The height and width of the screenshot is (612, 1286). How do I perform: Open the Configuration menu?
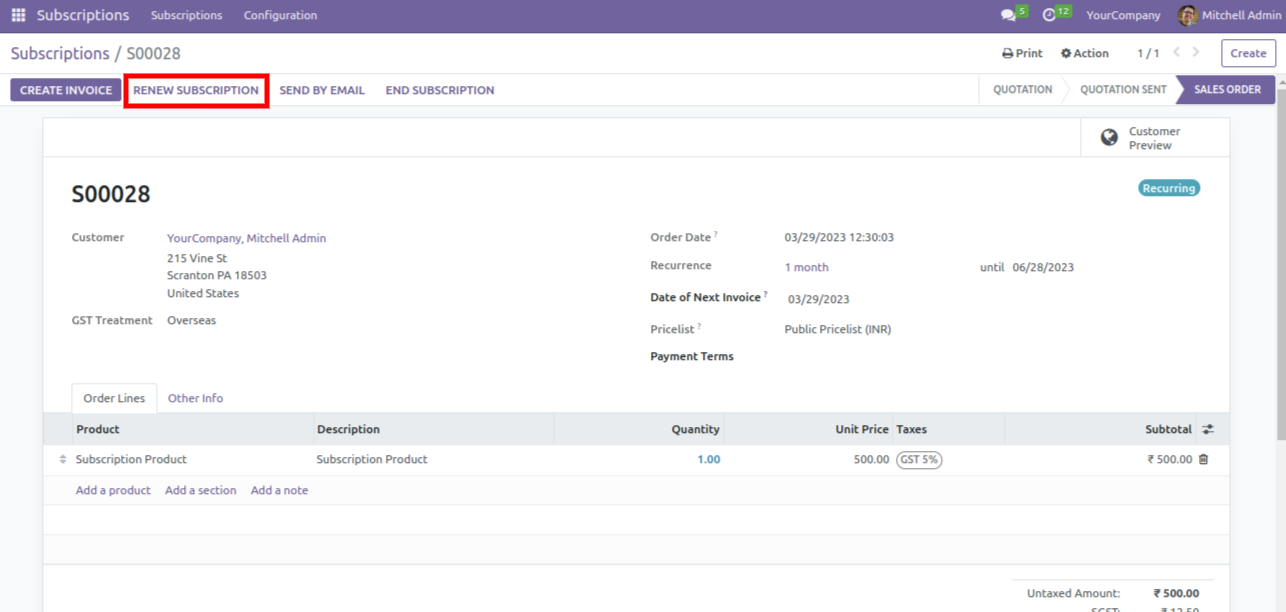click(x=280, y=16)
